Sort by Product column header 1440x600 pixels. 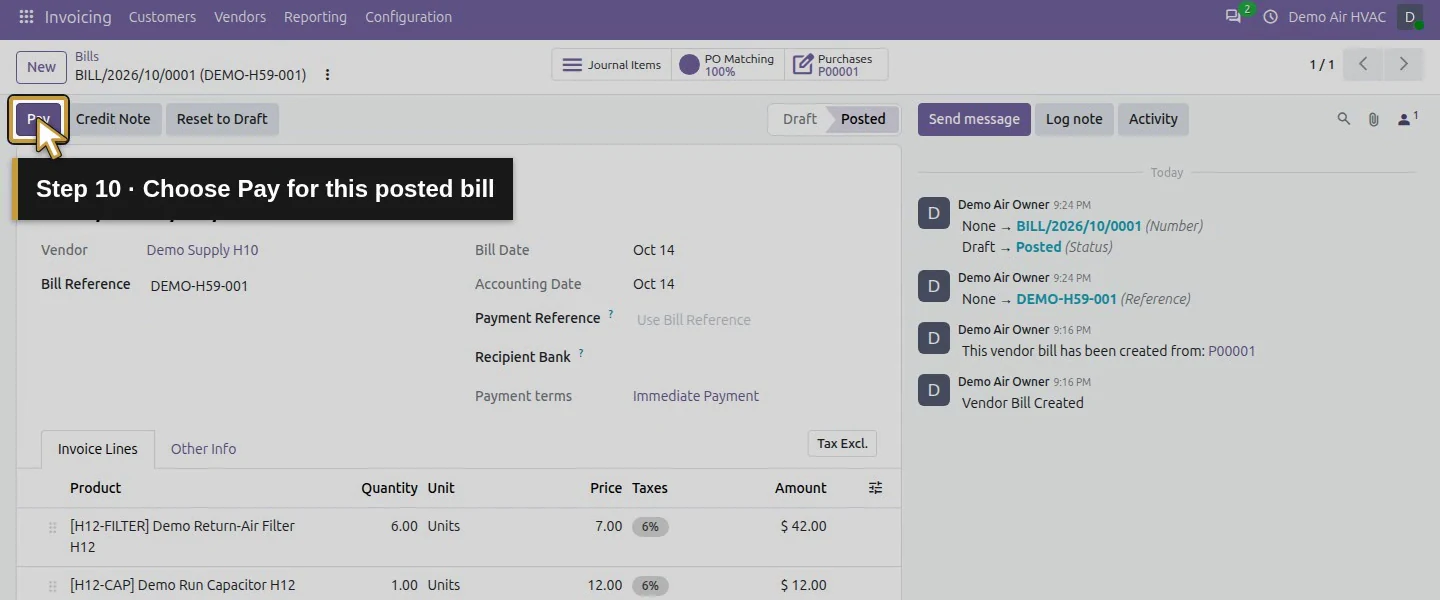95,488
